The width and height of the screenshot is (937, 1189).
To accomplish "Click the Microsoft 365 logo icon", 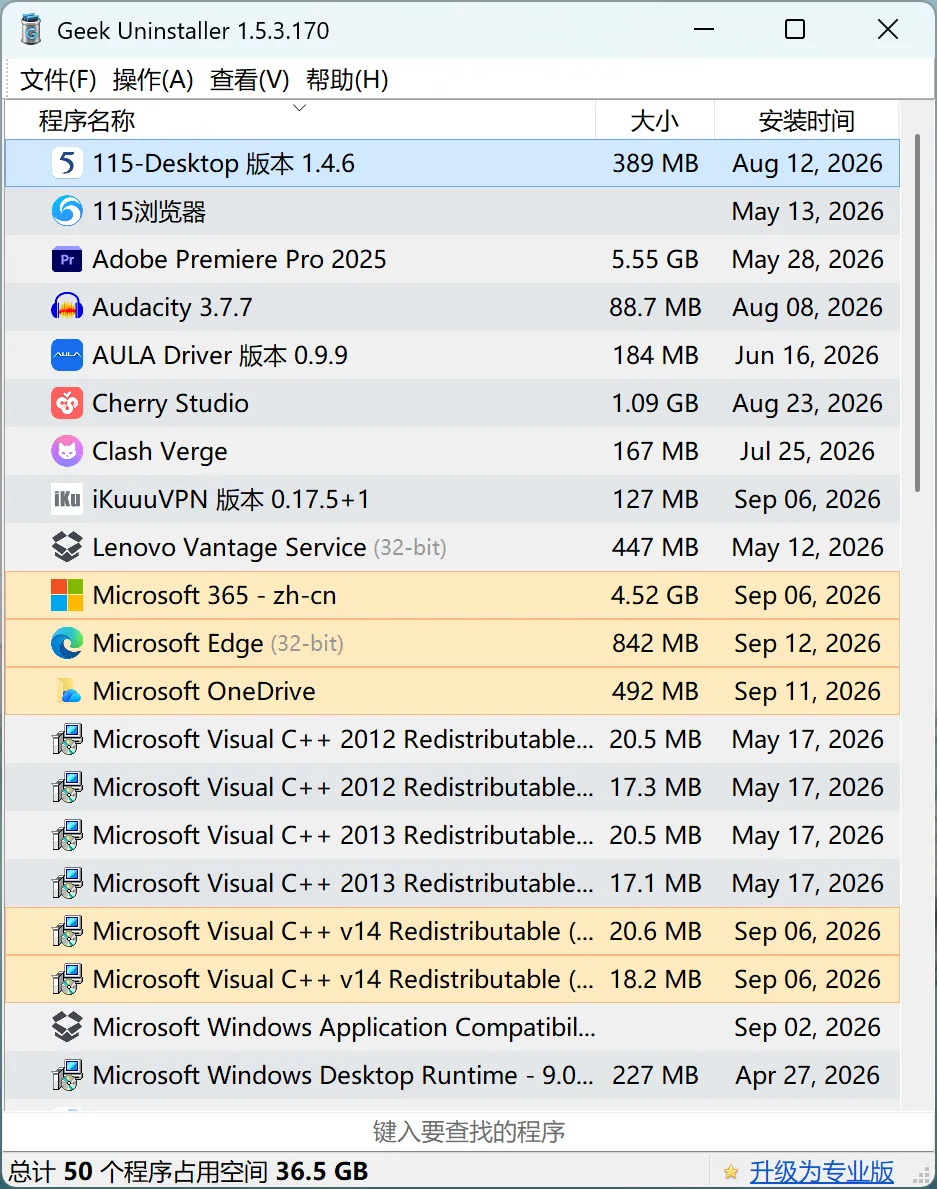I will click(x=67, y=595).
